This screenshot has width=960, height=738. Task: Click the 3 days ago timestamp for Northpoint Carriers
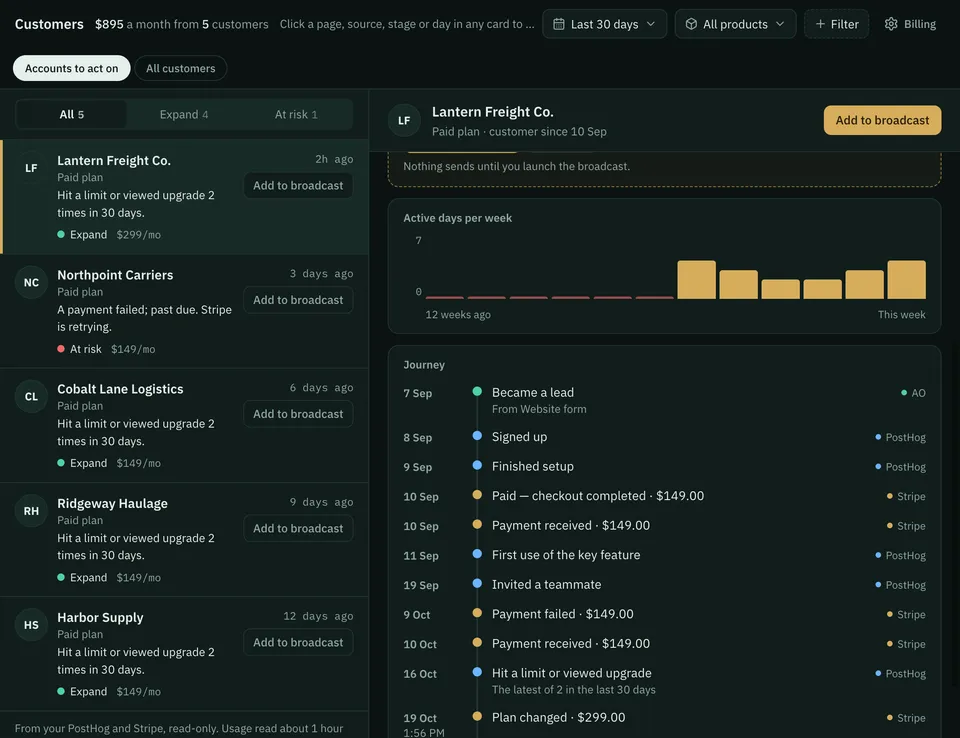tap(321, 274)
